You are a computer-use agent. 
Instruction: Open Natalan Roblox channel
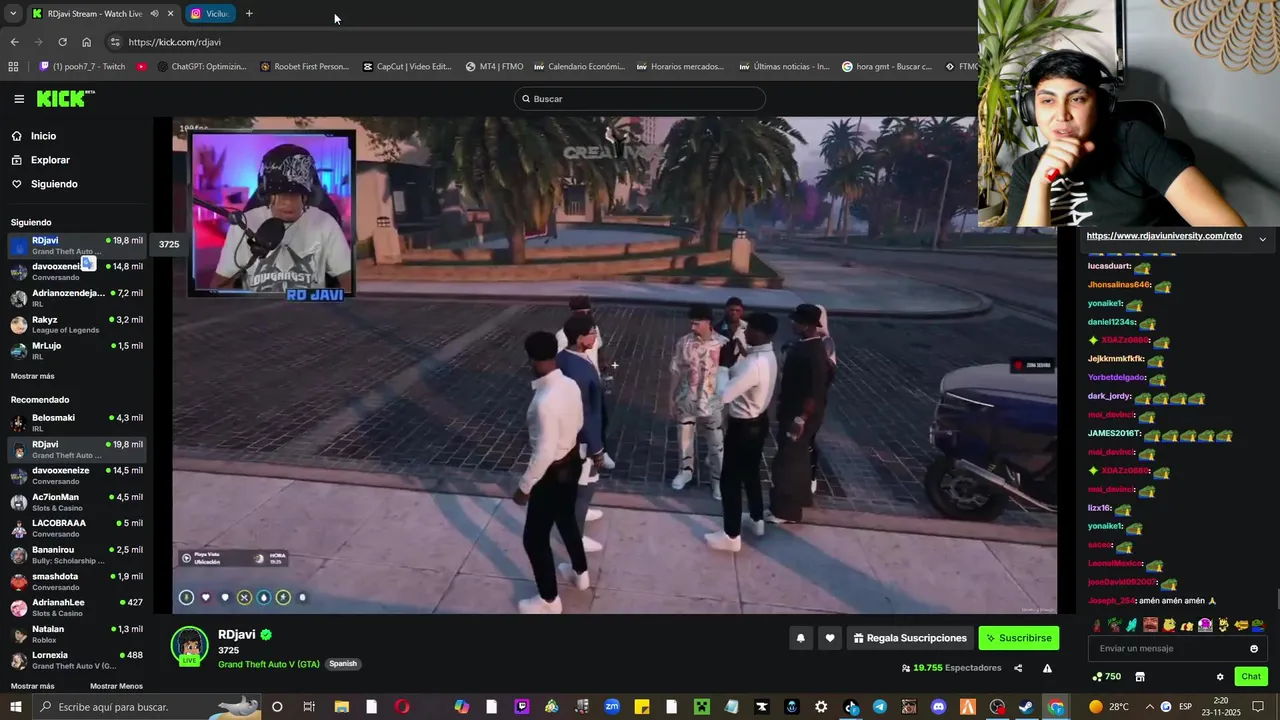tap(76, 634)
